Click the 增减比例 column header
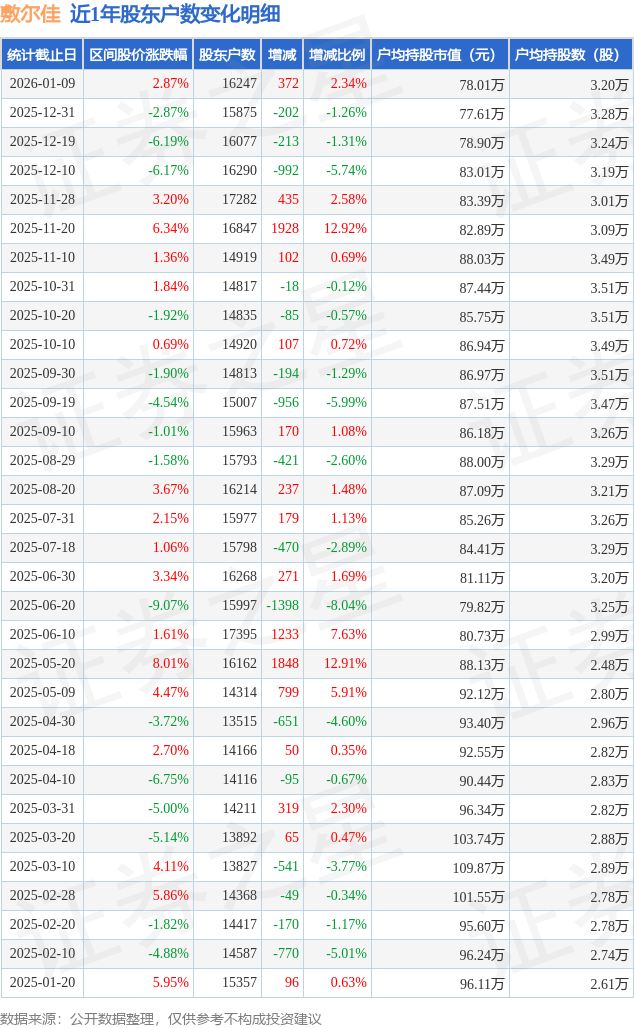634x1028 pixels. [336, 55]
